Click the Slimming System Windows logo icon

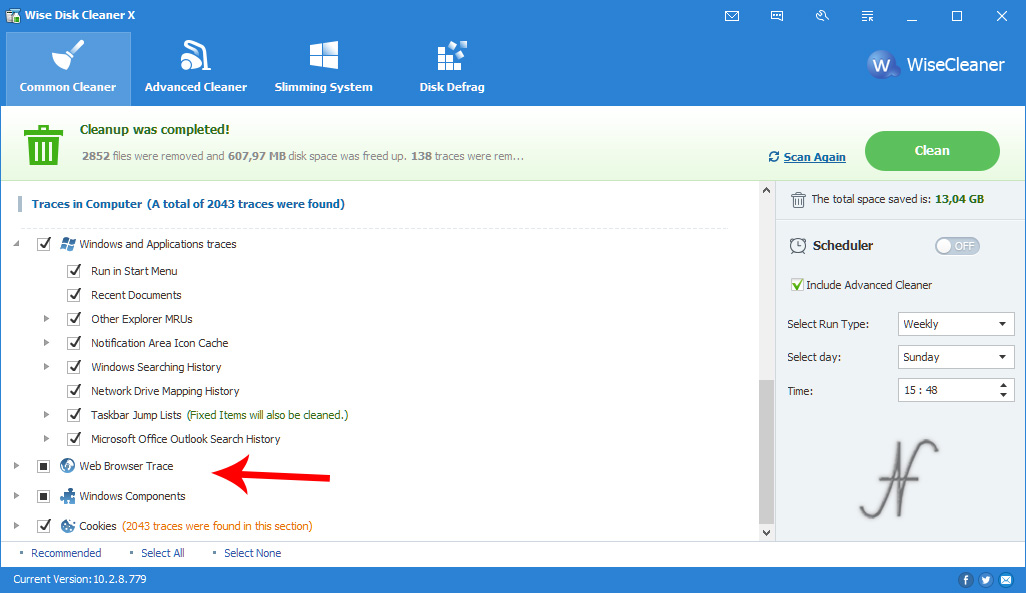[x=323, y=55]
